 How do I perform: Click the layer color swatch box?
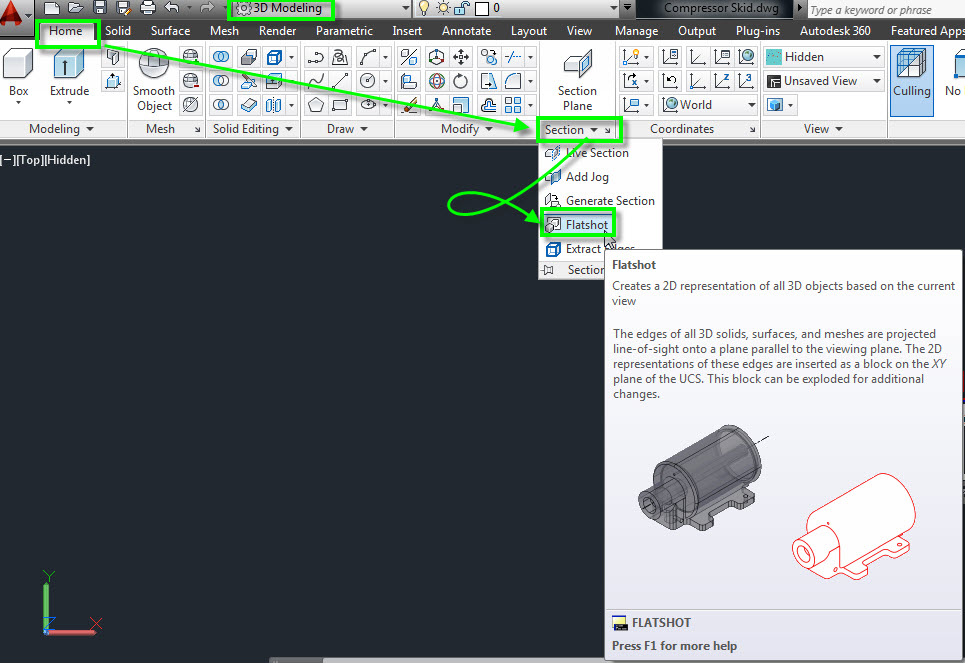coord(481,8)
